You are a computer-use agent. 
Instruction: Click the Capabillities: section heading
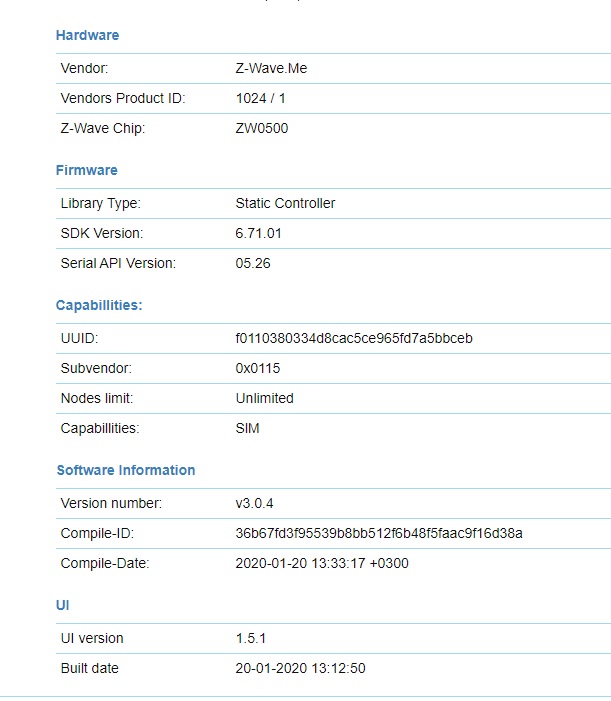click(x=99, y=305)
